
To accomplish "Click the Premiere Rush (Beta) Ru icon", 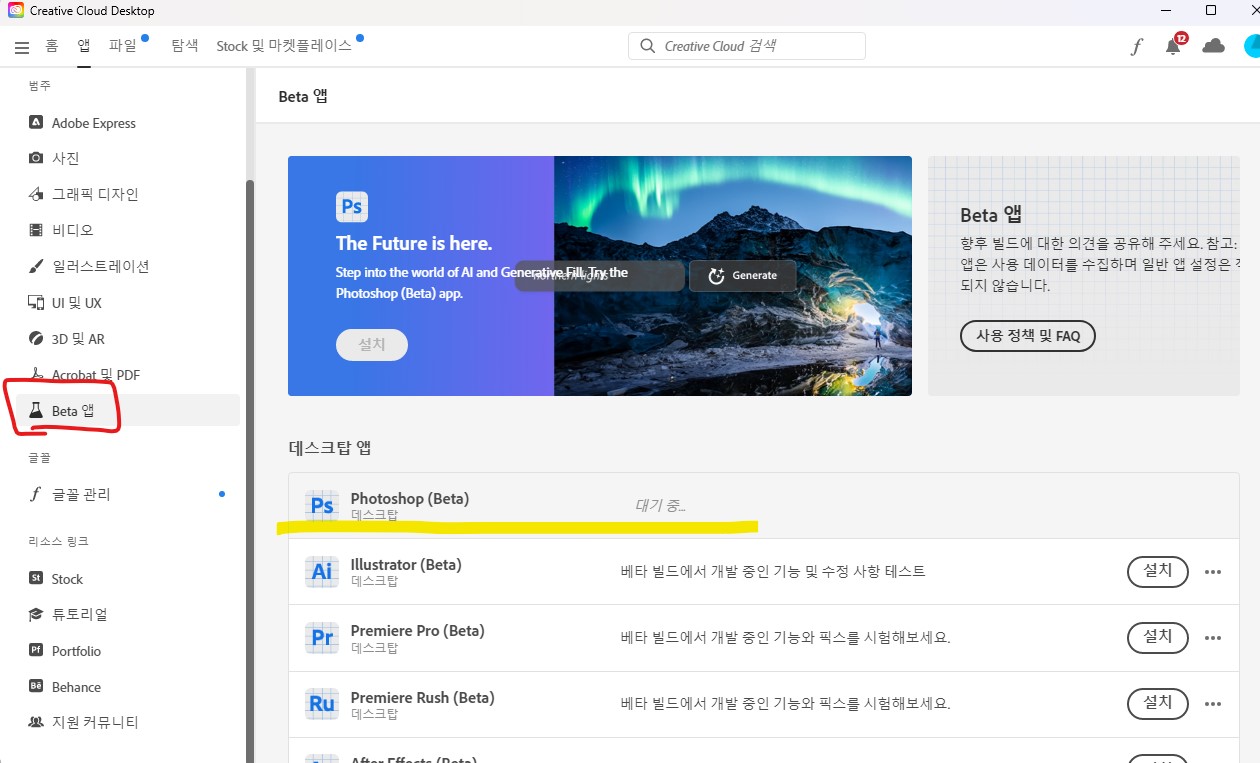I will [322, 703].
